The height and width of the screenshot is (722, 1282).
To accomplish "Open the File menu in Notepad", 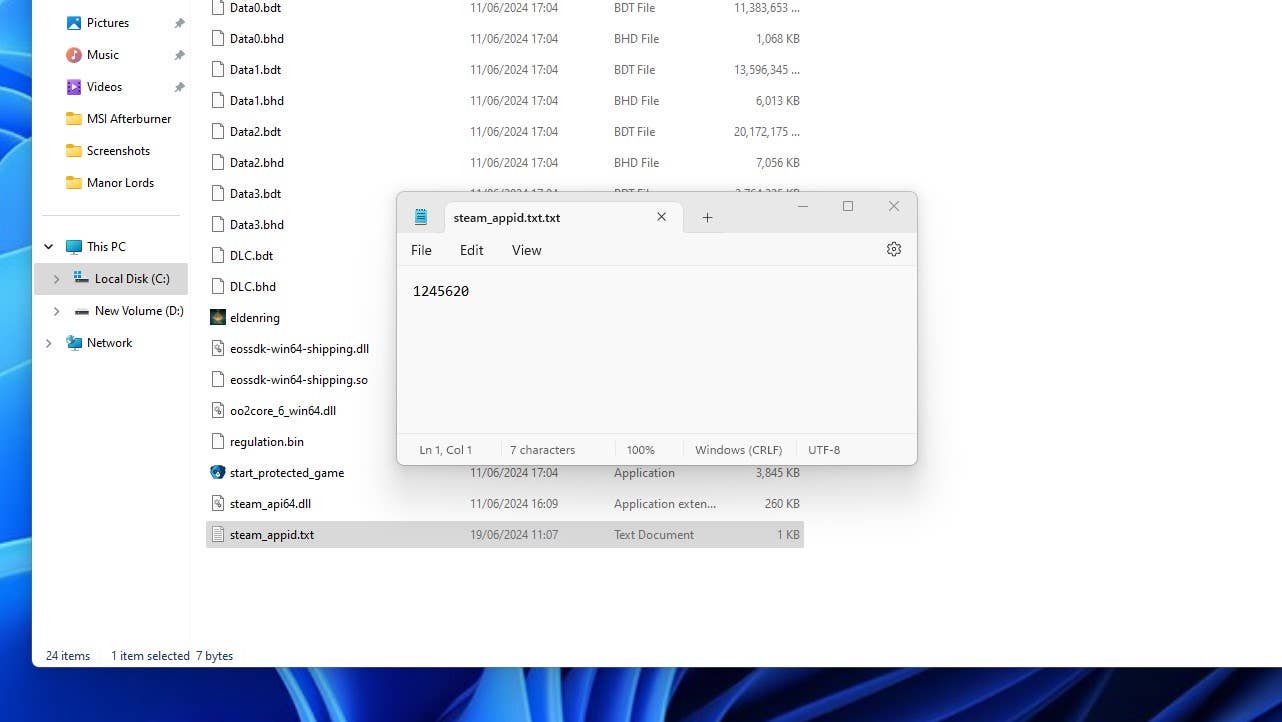I will (421, 250).
